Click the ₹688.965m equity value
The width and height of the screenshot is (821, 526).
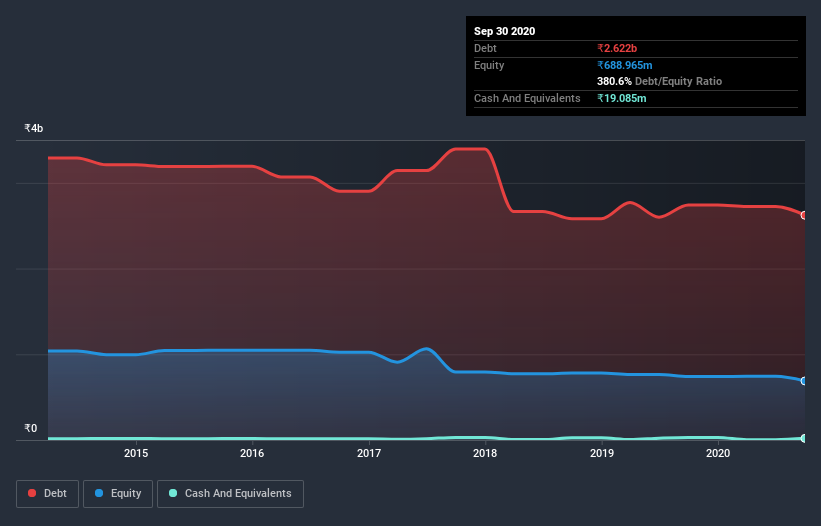tap(625, 65)
